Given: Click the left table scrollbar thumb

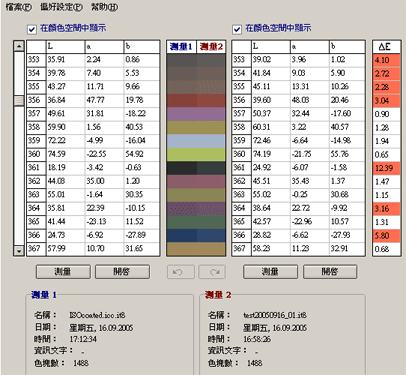Looking at the screenshot, I should tap(19, 101).
